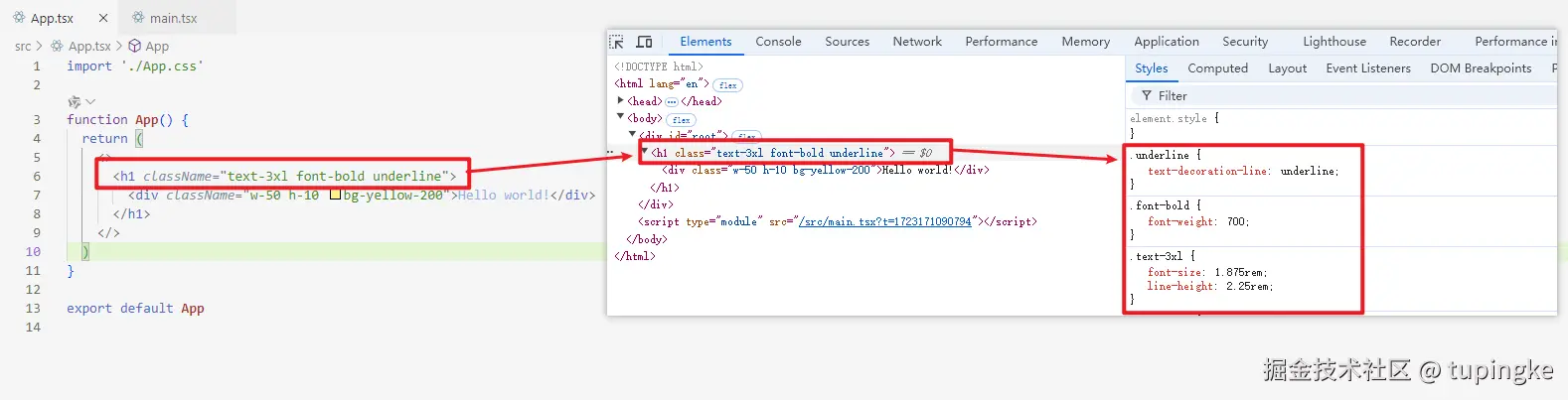This screenshot has height=400, width=1568.
Task: Toggle the device toolbar icon in DevTools
Action: 644,42
